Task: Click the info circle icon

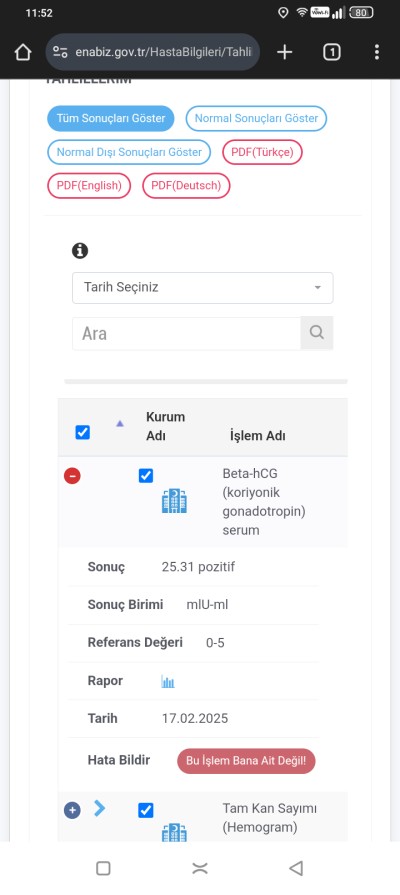Action: [80, 251]
